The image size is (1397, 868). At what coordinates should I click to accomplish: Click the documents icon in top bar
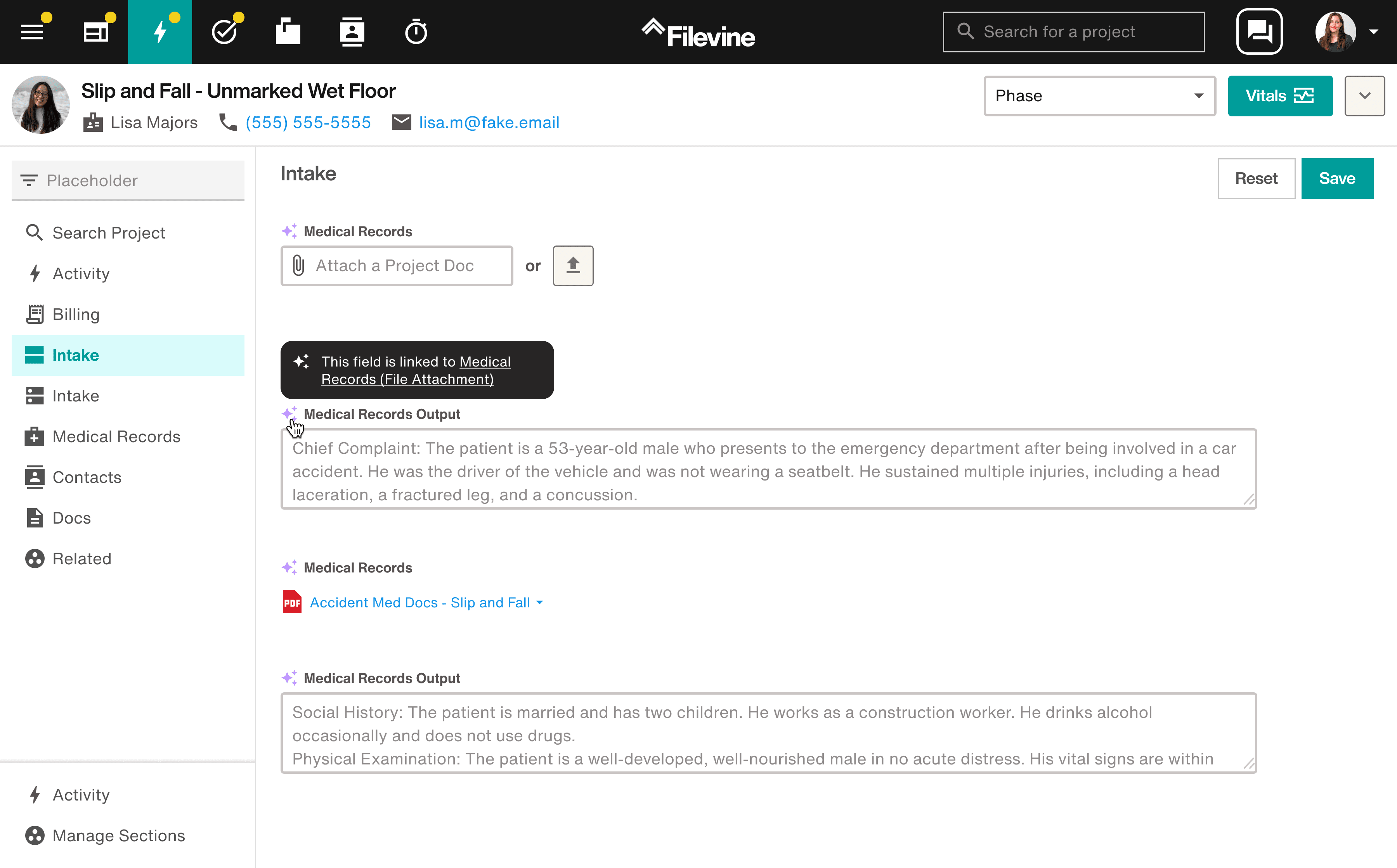click(x=288, y=32)
